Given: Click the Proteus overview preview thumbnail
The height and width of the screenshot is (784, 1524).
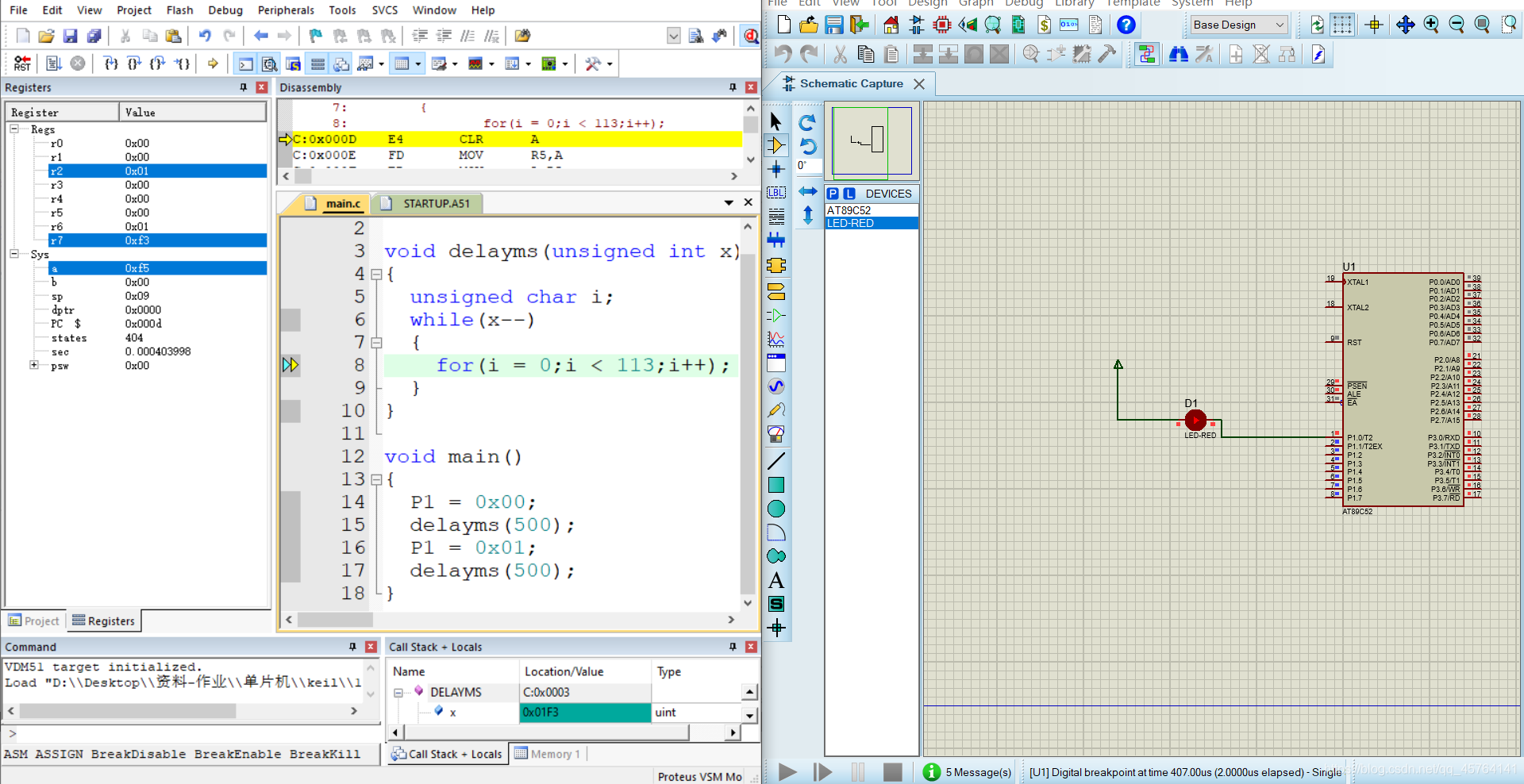Looking at the screenshot, I should tap(872, 140).
